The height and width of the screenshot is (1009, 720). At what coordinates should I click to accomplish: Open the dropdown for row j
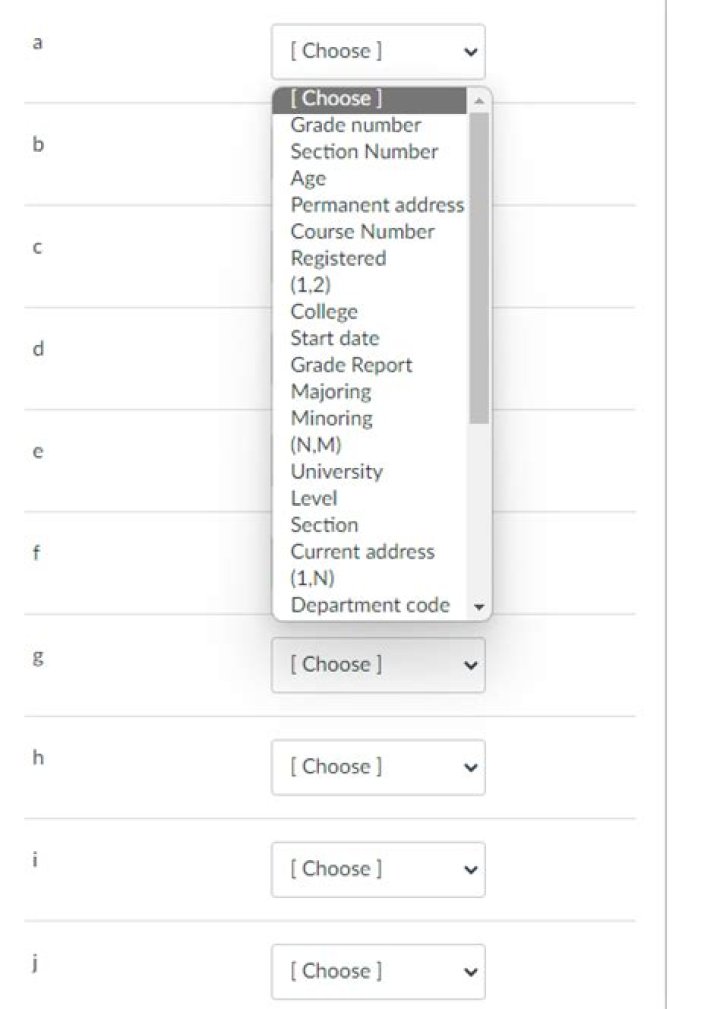pyautogui.click(x=377, y=971)
